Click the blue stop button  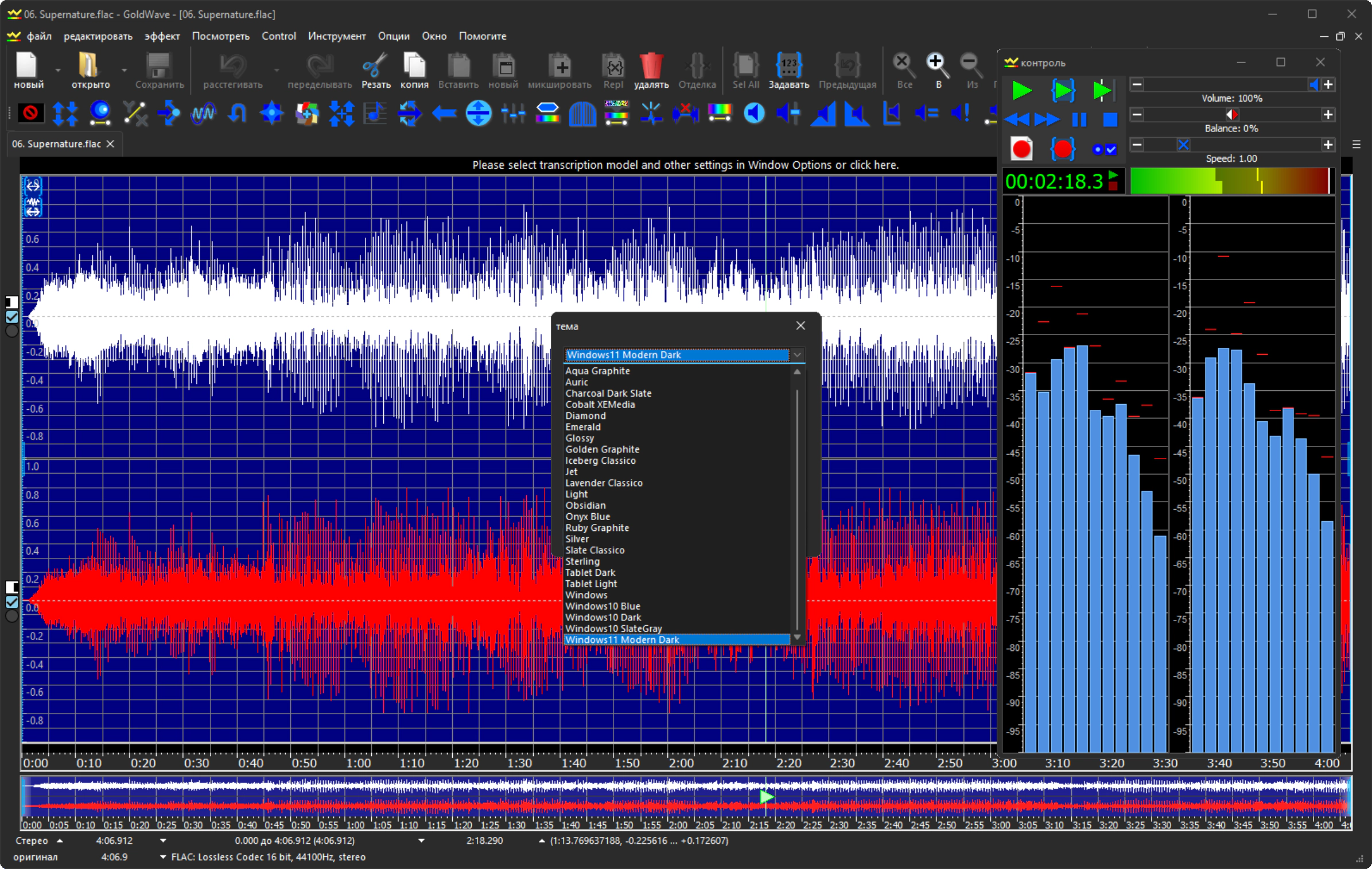(1110, 119)
